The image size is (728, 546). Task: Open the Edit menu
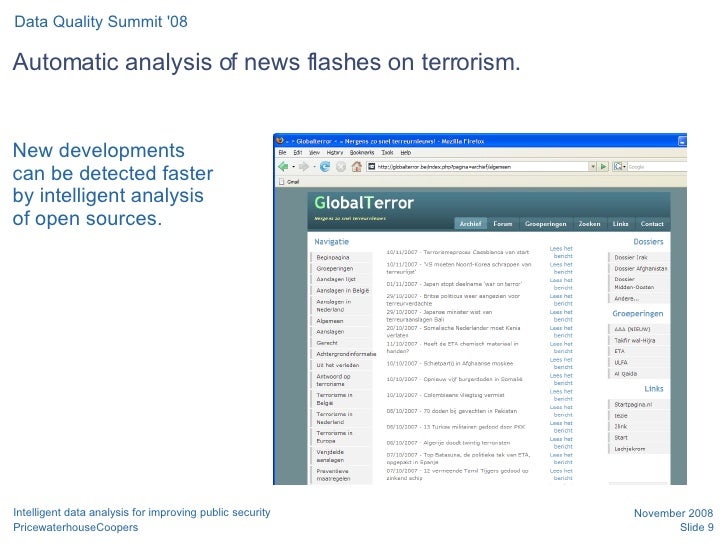pyautogui.click(x=298, y=153)
